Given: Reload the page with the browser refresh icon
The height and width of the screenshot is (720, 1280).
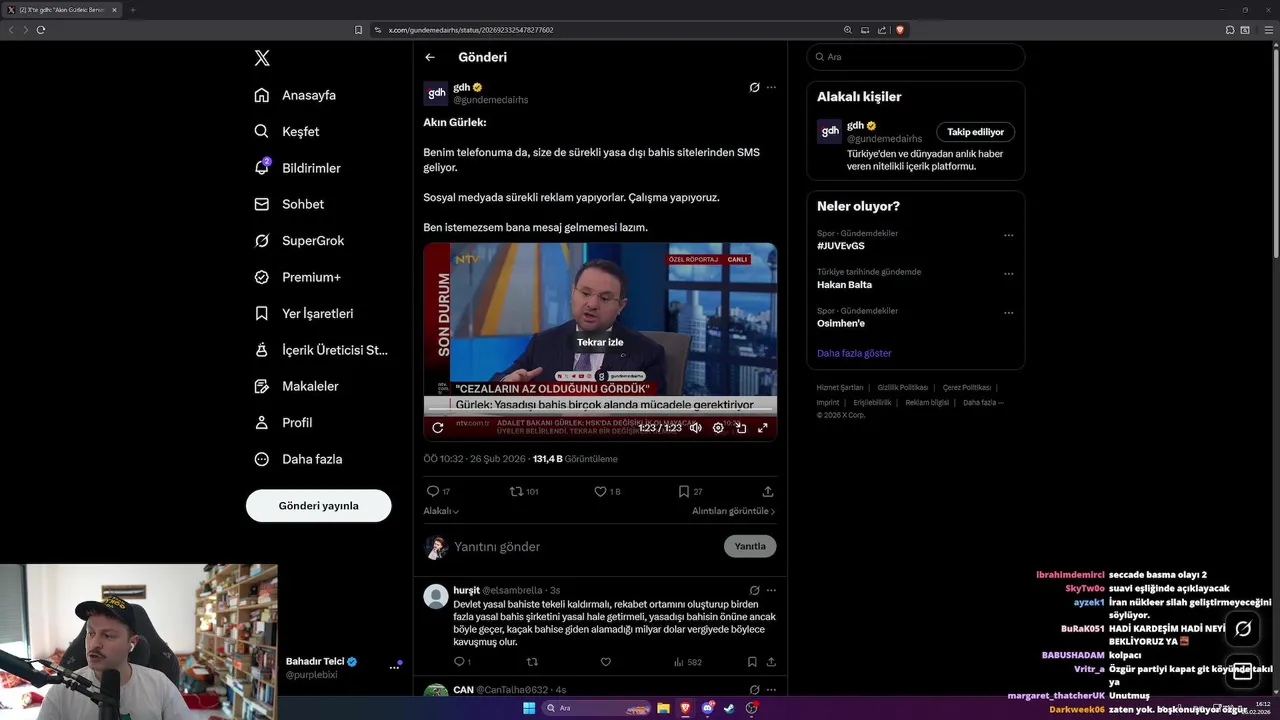Looking at the screenshot, I should click(41, 30).
